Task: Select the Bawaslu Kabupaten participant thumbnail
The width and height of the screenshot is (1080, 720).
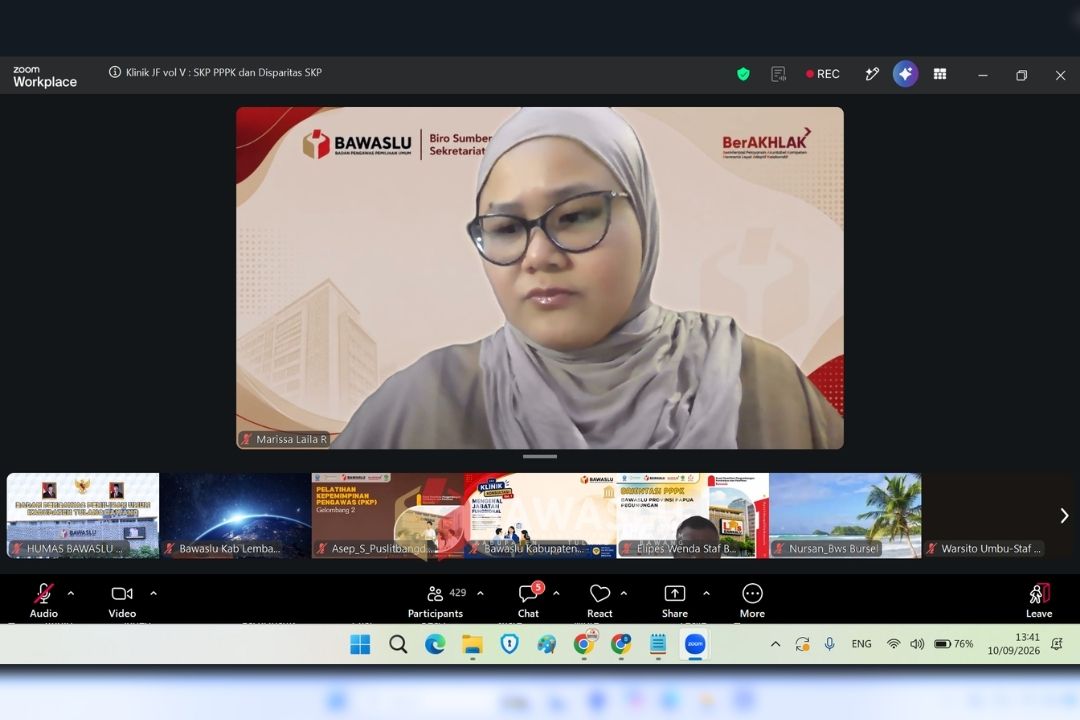Action: click(x=540, y=515)
